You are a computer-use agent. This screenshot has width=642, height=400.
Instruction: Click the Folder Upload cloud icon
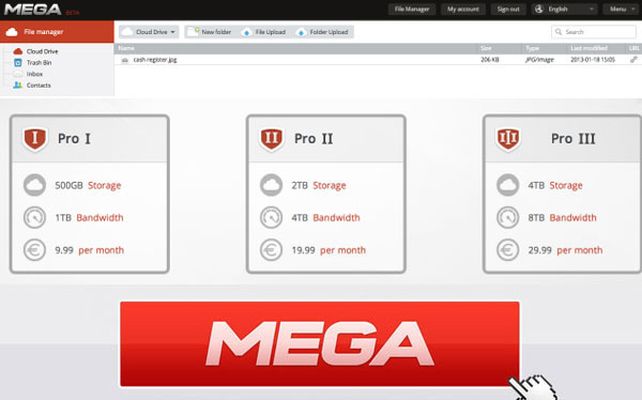pyautogui.click(x=301, y=32)
